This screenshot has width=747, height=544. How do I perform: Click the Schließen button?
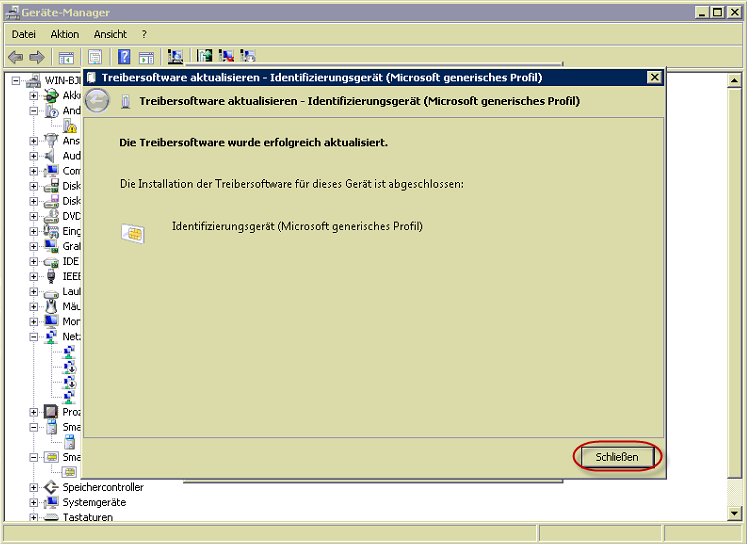617,457
